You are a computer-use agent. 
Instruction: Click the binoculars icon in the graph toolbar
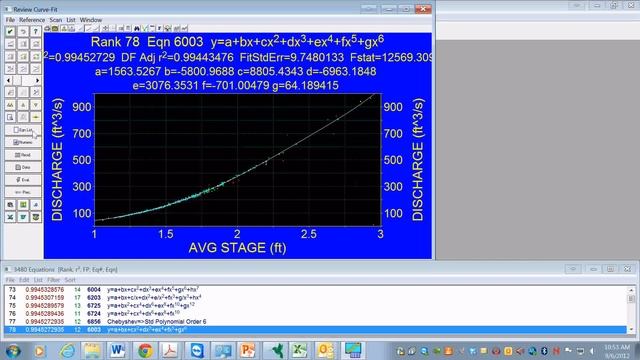click(x=137, y=28)
